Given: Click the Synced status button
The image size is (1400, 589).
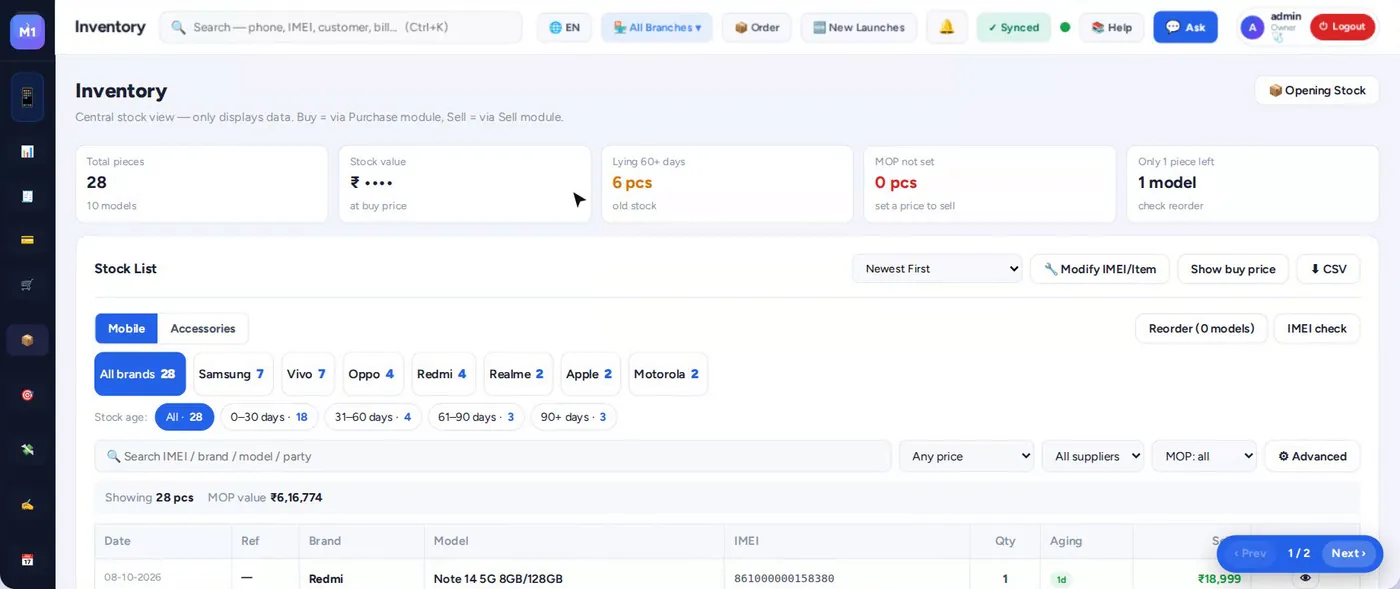Looking at the screenshot, I should pos(1014,27).
